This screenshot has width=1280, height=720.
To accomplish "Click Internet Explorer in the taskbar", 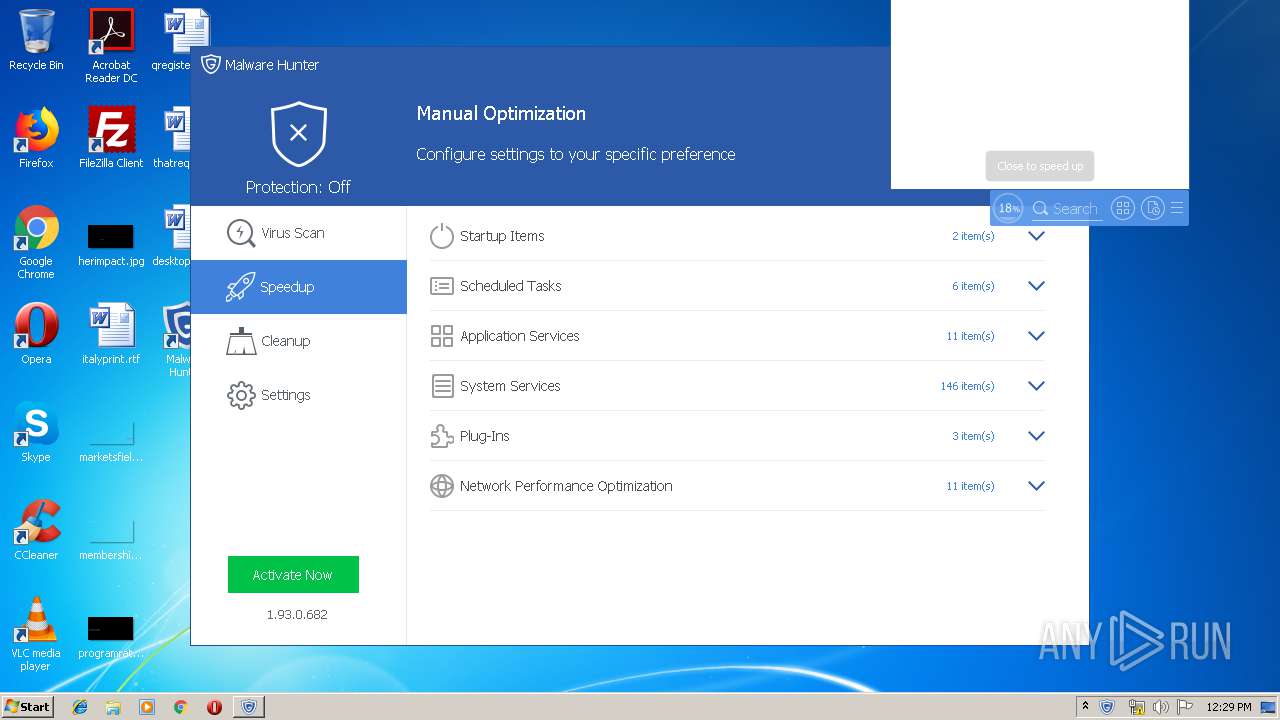I will 80,707.
